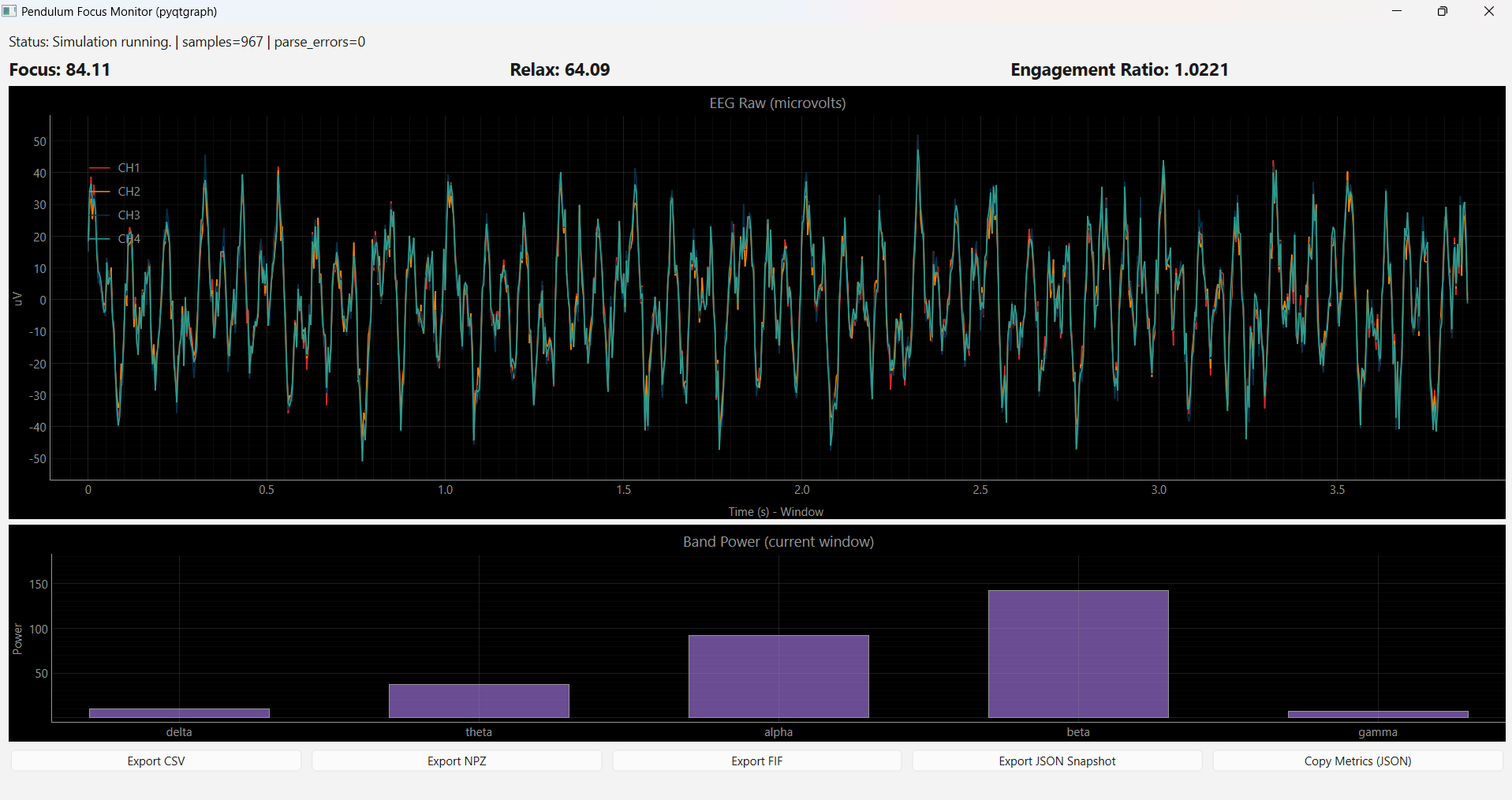
Task: Export data as NPZ
Action: tap(457, 761)
